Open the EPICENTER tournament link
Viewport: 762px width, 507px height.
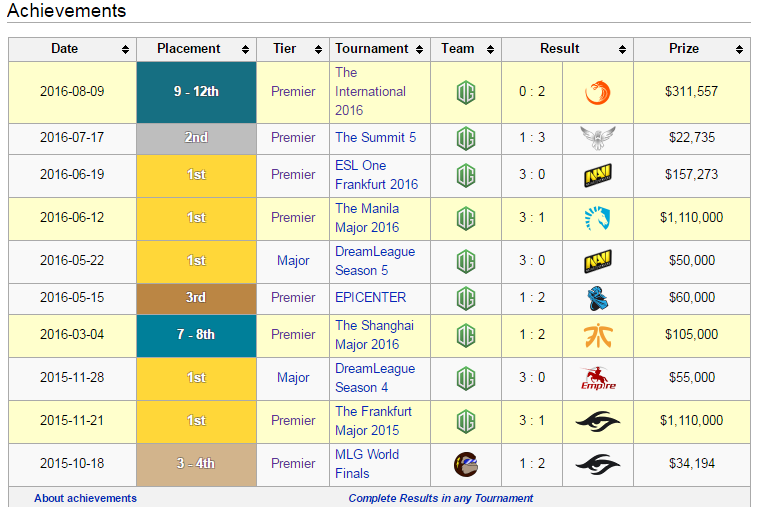370,297
